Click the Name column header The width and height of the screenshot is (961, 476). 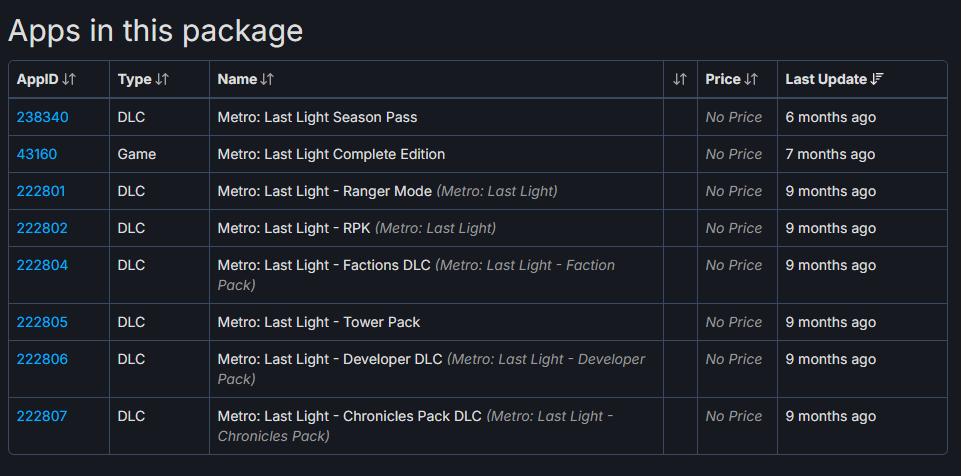(x=237, y=79)
